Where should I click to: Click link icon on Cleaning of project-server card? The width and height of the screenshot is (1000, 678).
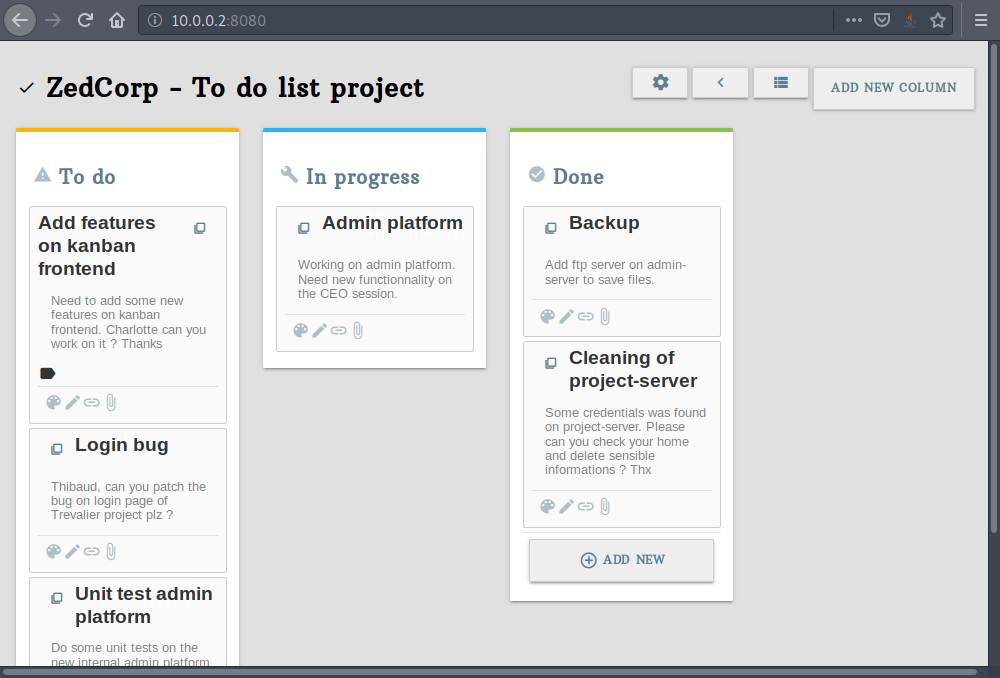pyautogui.click(x=585, y=506)
